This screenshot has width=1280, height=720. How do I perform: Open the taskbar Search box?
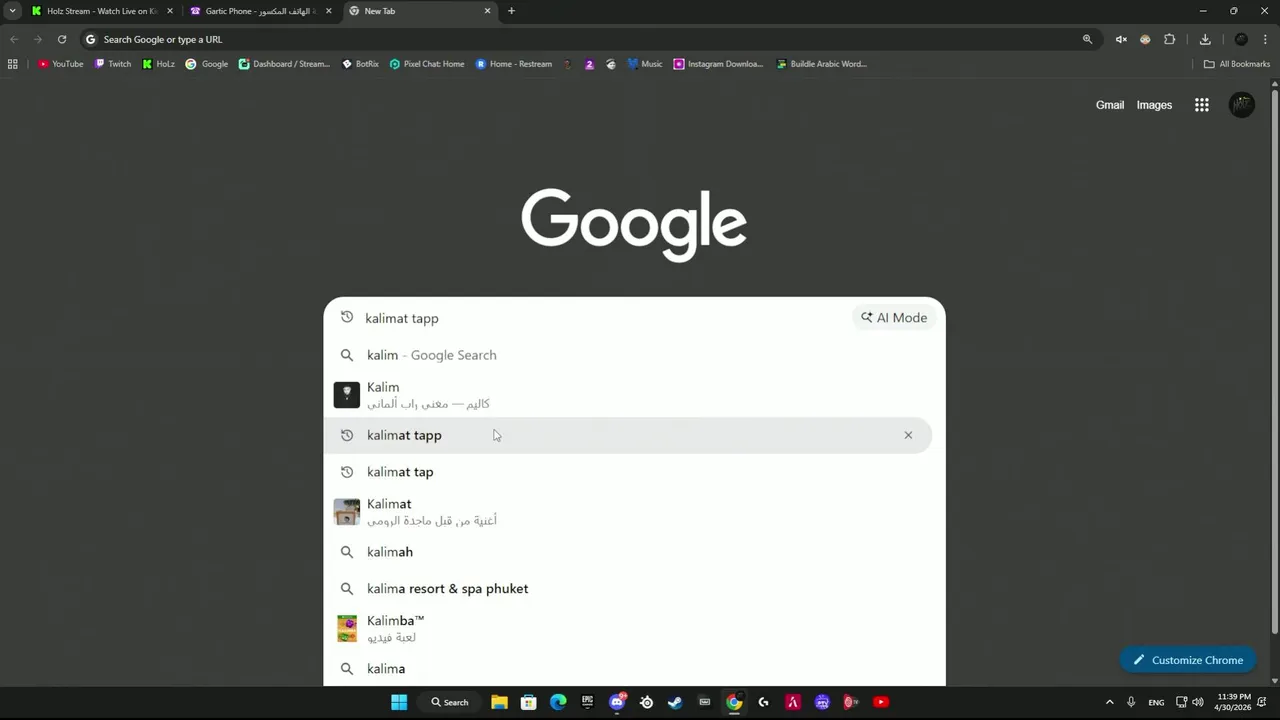(450, 702)
